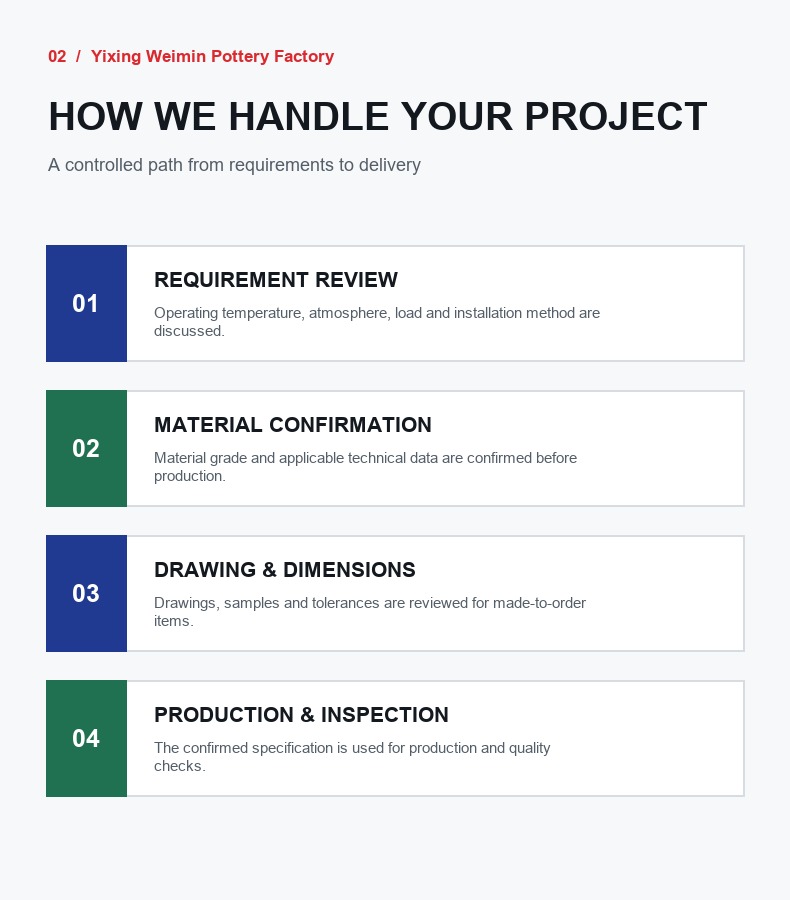Viewport: 790px width, 900px height.
Task: Click the drawings and tolerances description text
Action: click(370, 612)
